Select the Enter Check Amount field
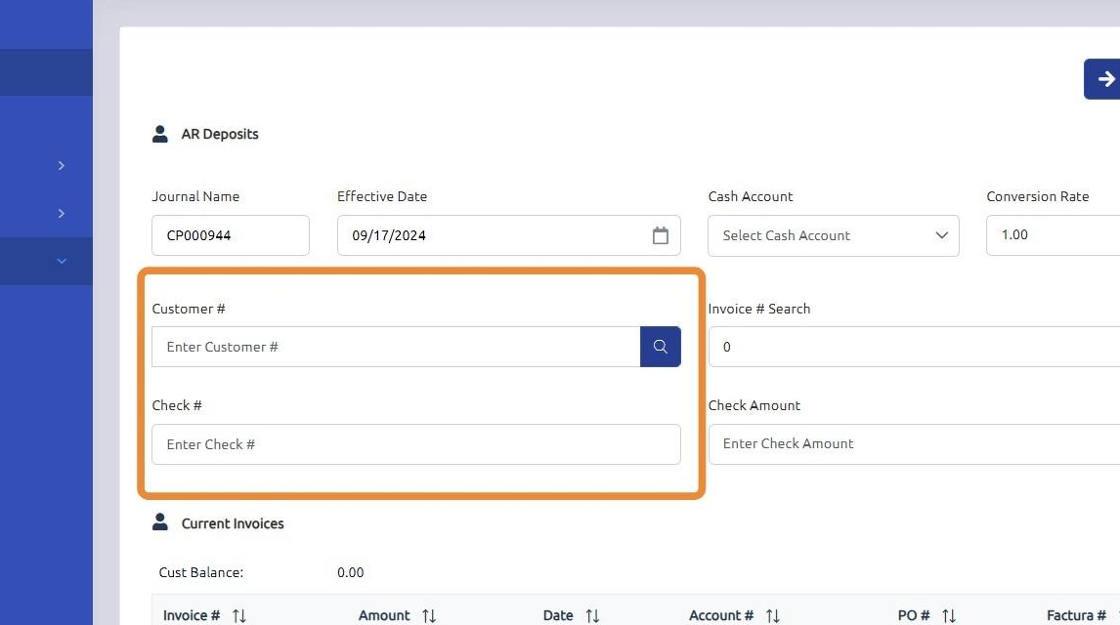The height and width of the screenshot is (625, 1120). point(910,444)
